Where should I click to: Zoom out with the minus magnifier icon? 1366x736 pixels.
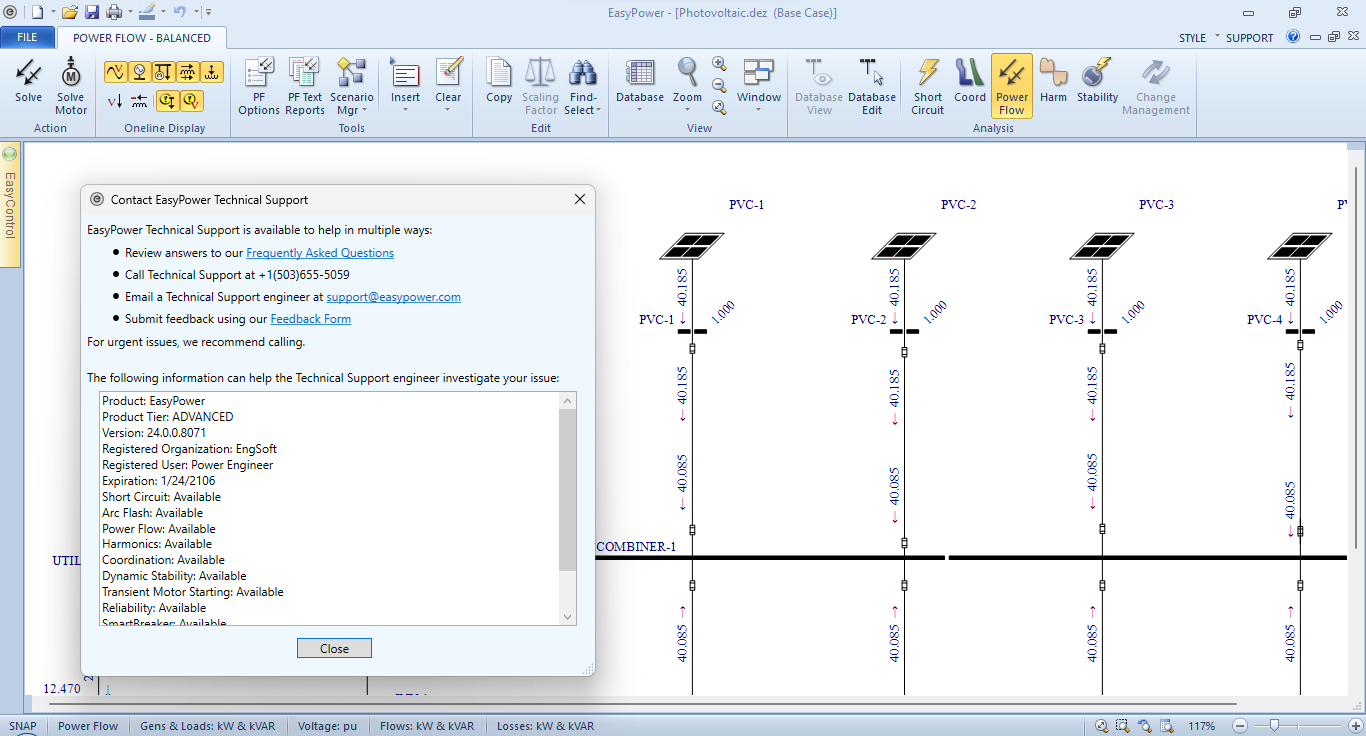click(x=719, y=85)
